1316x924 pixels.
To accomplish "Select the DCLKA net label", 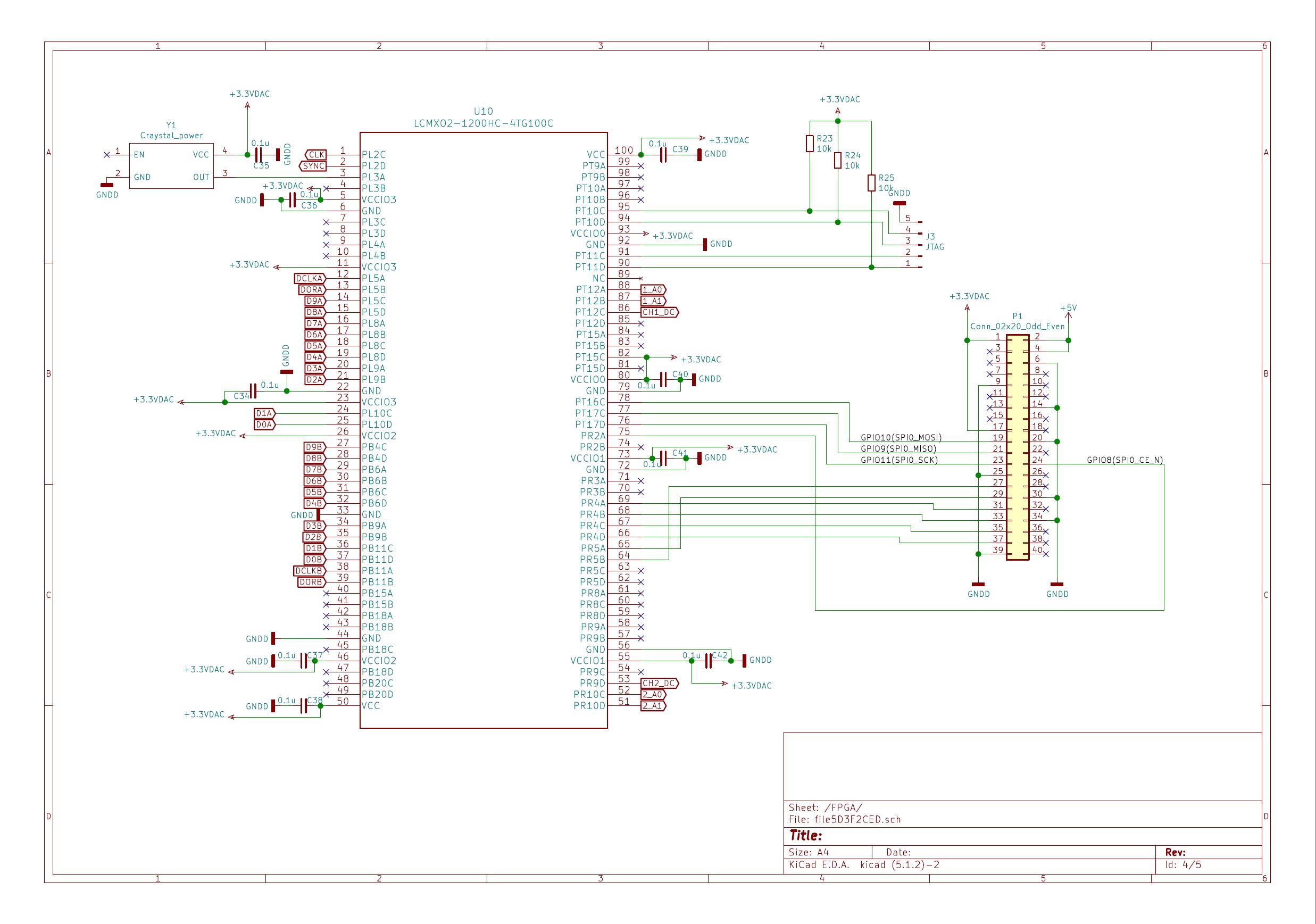I will click(310, 279).
